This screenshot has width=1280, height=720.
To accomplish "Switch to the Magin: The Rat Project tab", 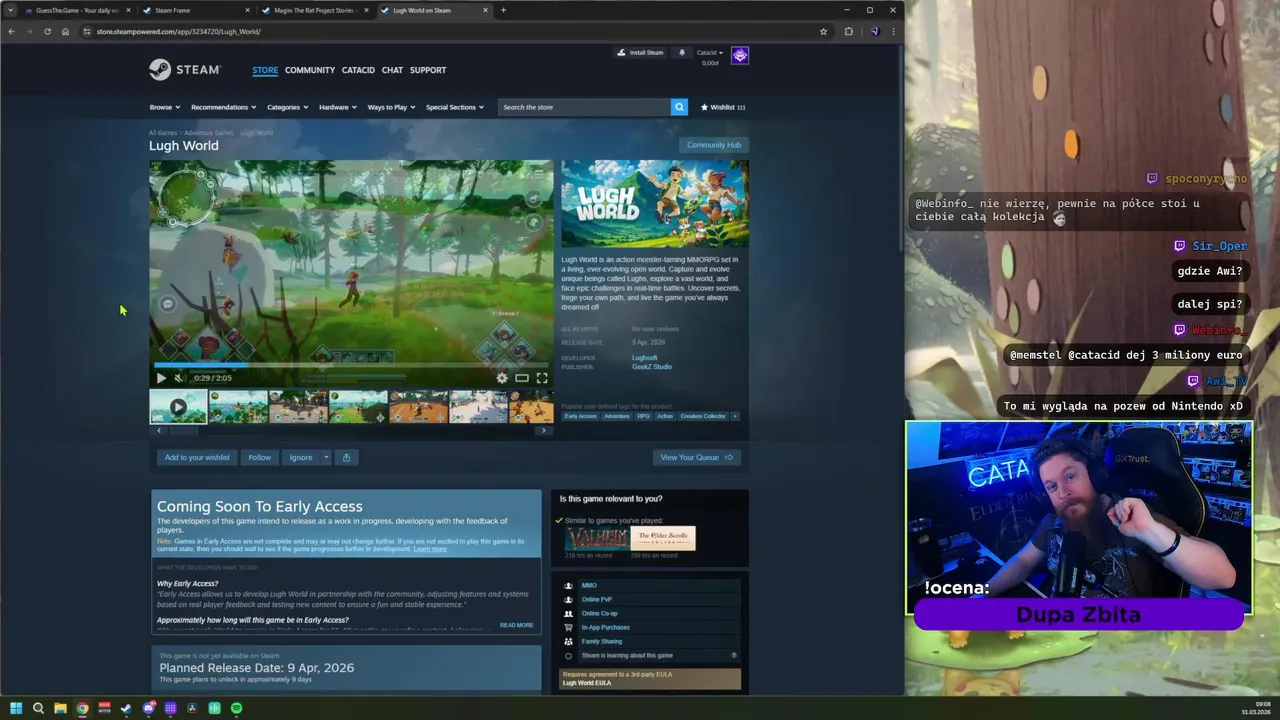I will (x=314, y=10).
